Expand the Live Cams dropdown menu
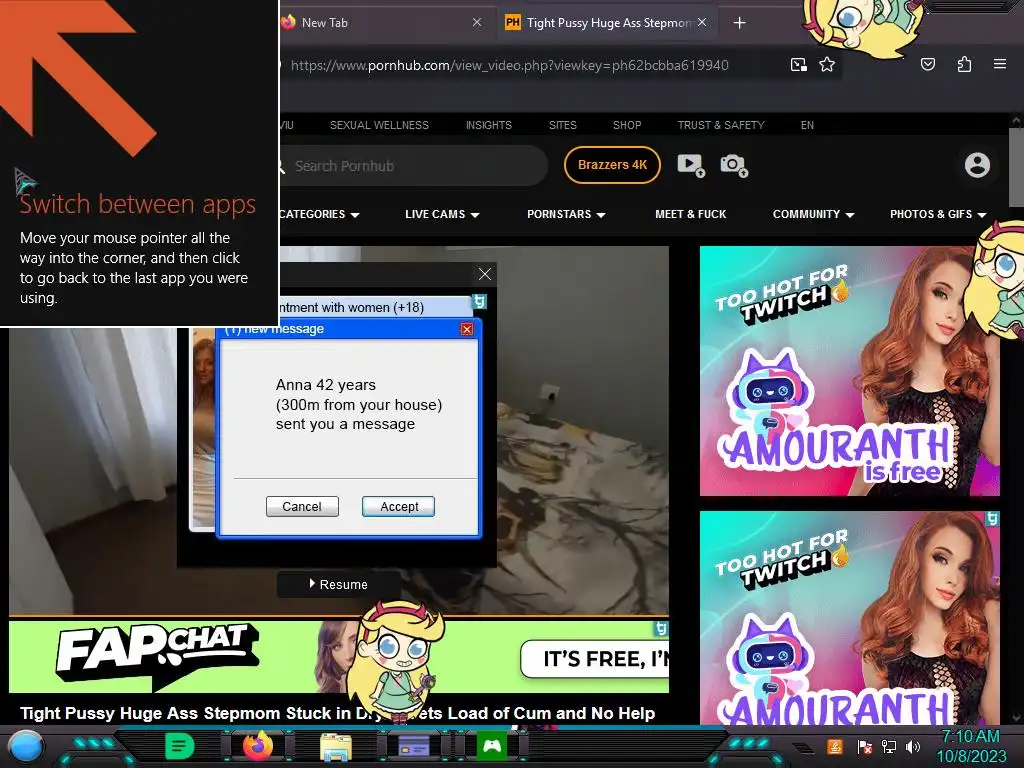Screen dimensions: 1024x768 pyautogui.click(x=442, y=214)
